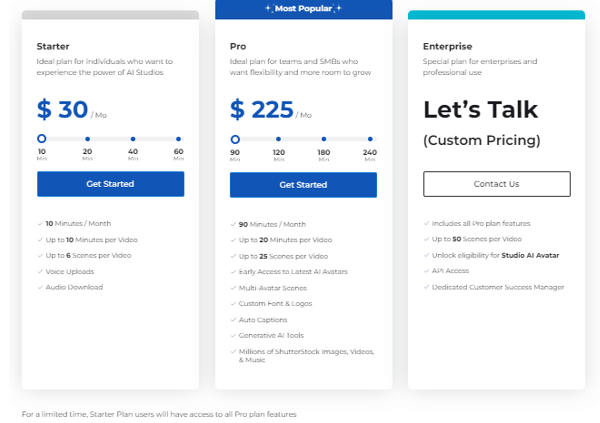
Task: Click the checkmark beside Auto Captions
Action: click(x=233, y=320)
